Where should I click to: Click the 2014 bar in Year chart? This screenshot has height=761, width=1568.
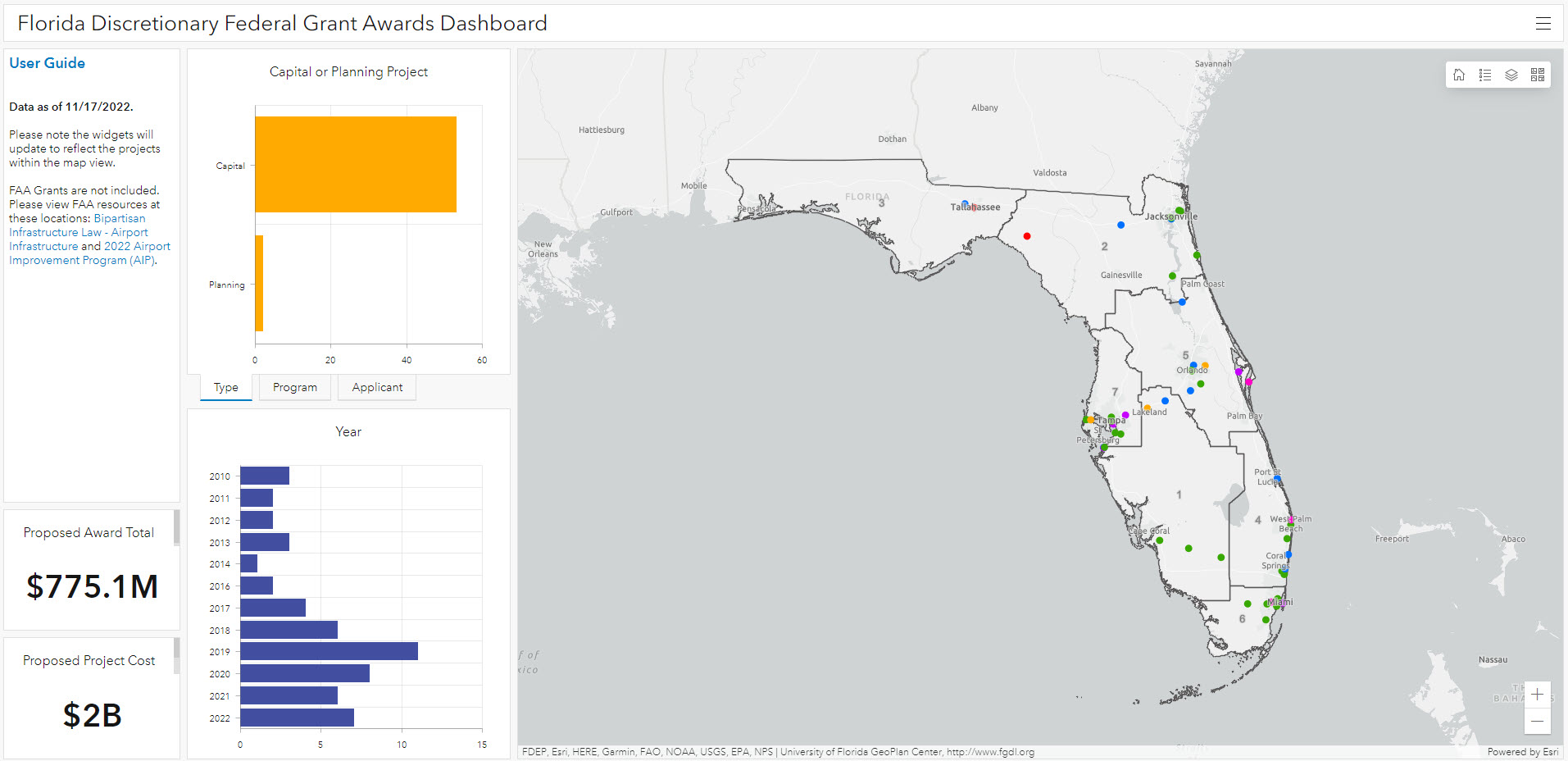coord(248,563)
